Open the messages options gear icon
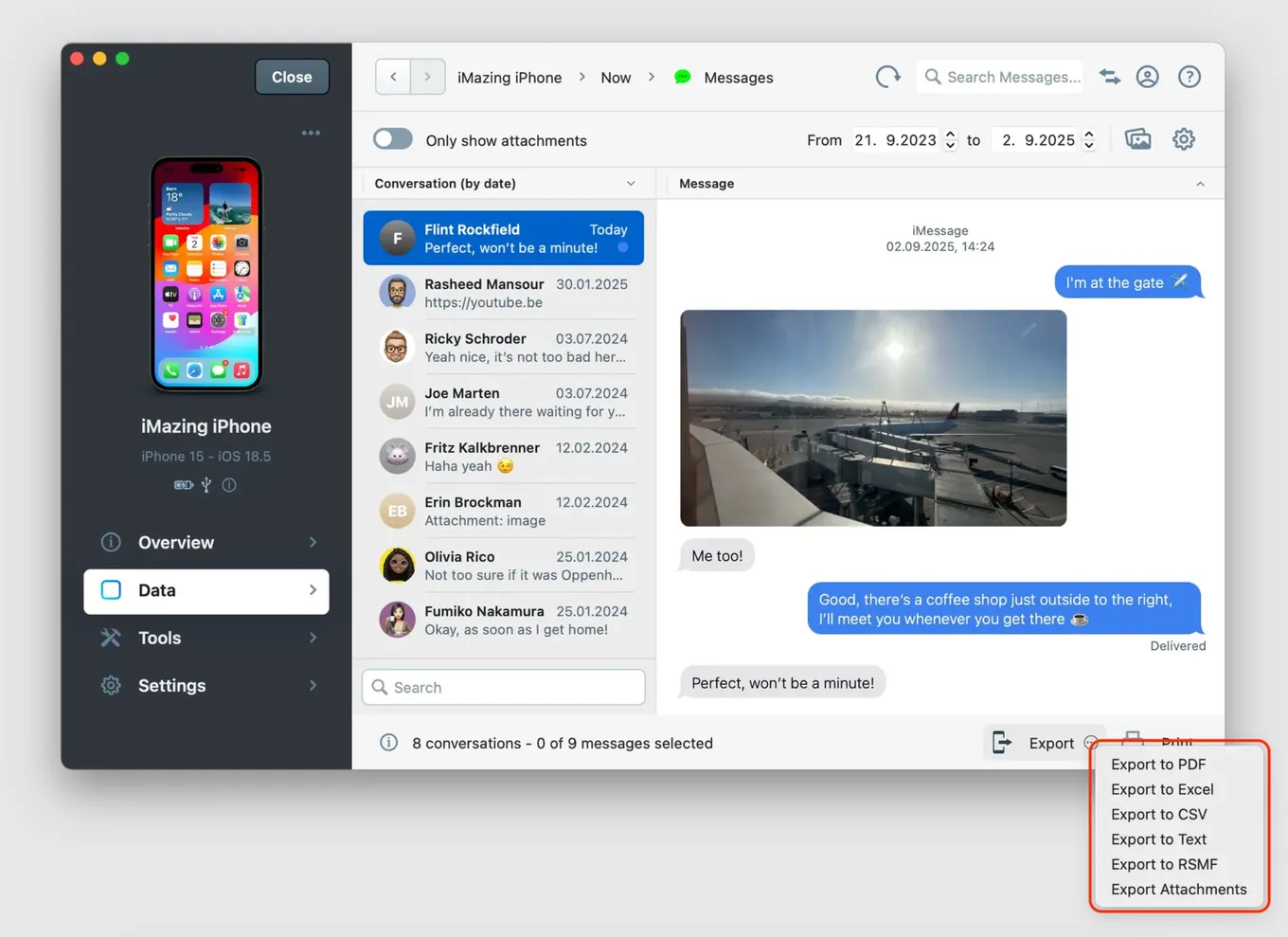The height and width of the screenshot is (937, 1288). (x=1184, y=139)
